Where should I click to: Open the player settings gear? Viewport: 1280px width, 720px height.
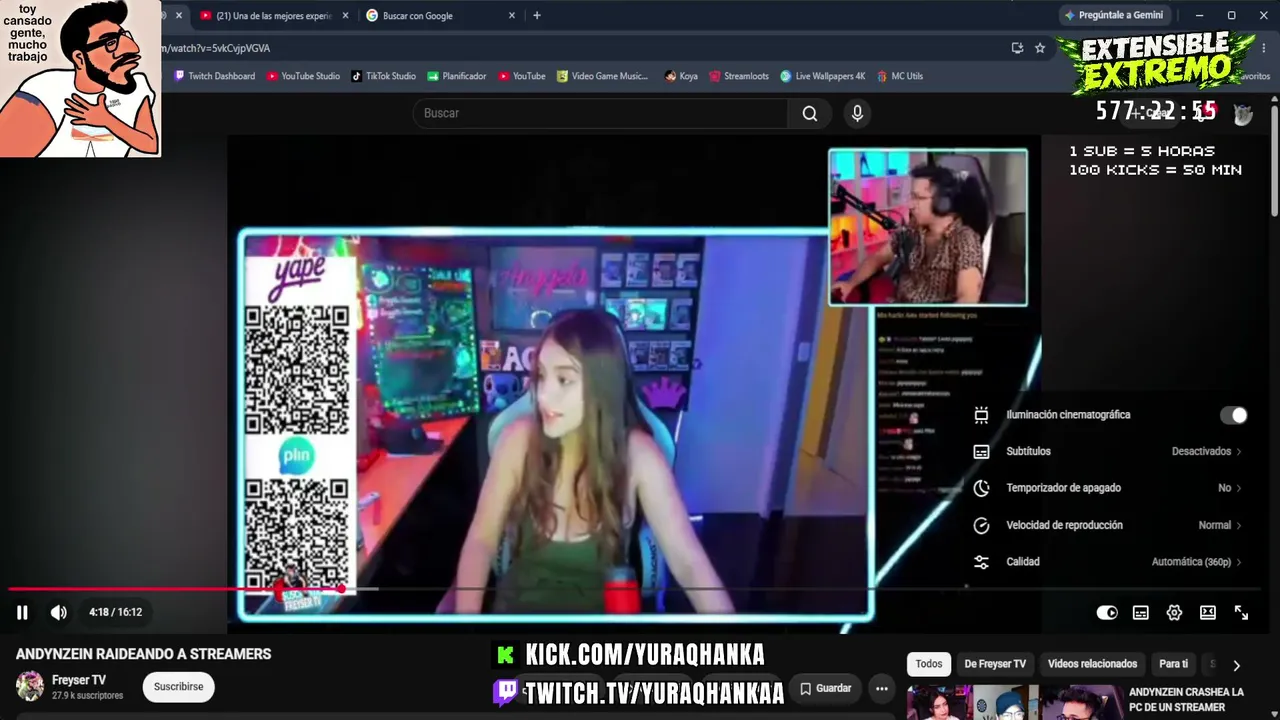1174,613
